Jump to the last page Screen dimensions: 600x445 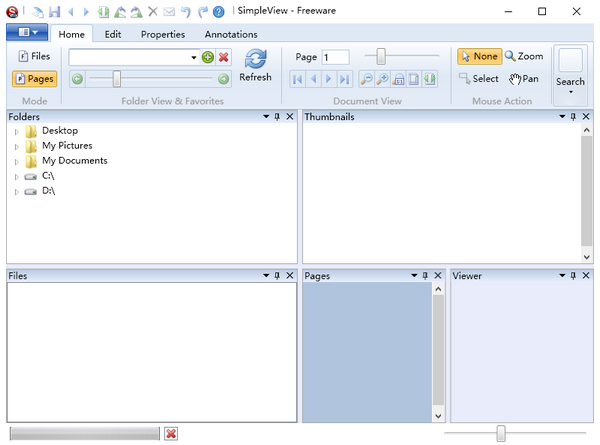point(344,79)
